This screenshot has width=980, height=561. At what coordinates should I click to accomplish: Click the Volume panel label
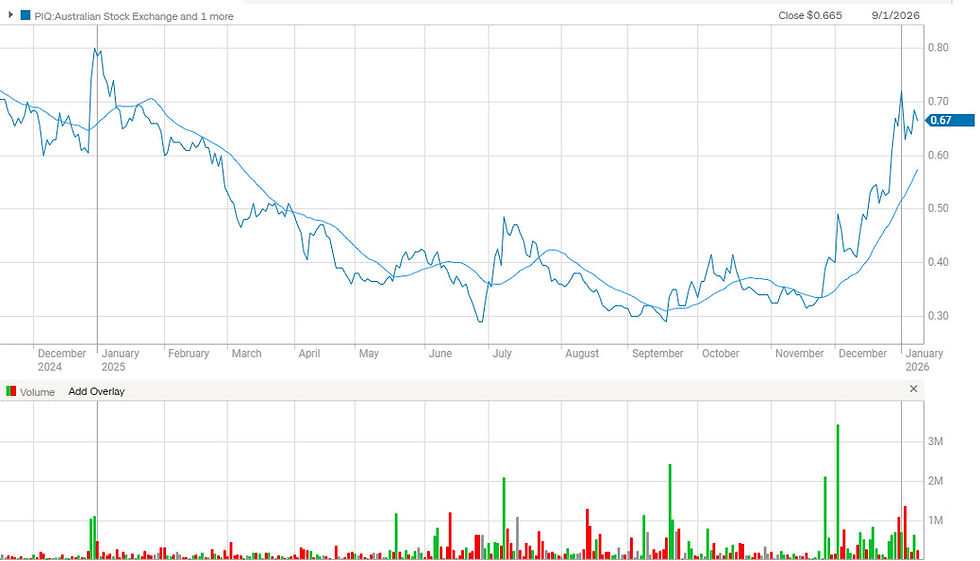pos(38,392)
